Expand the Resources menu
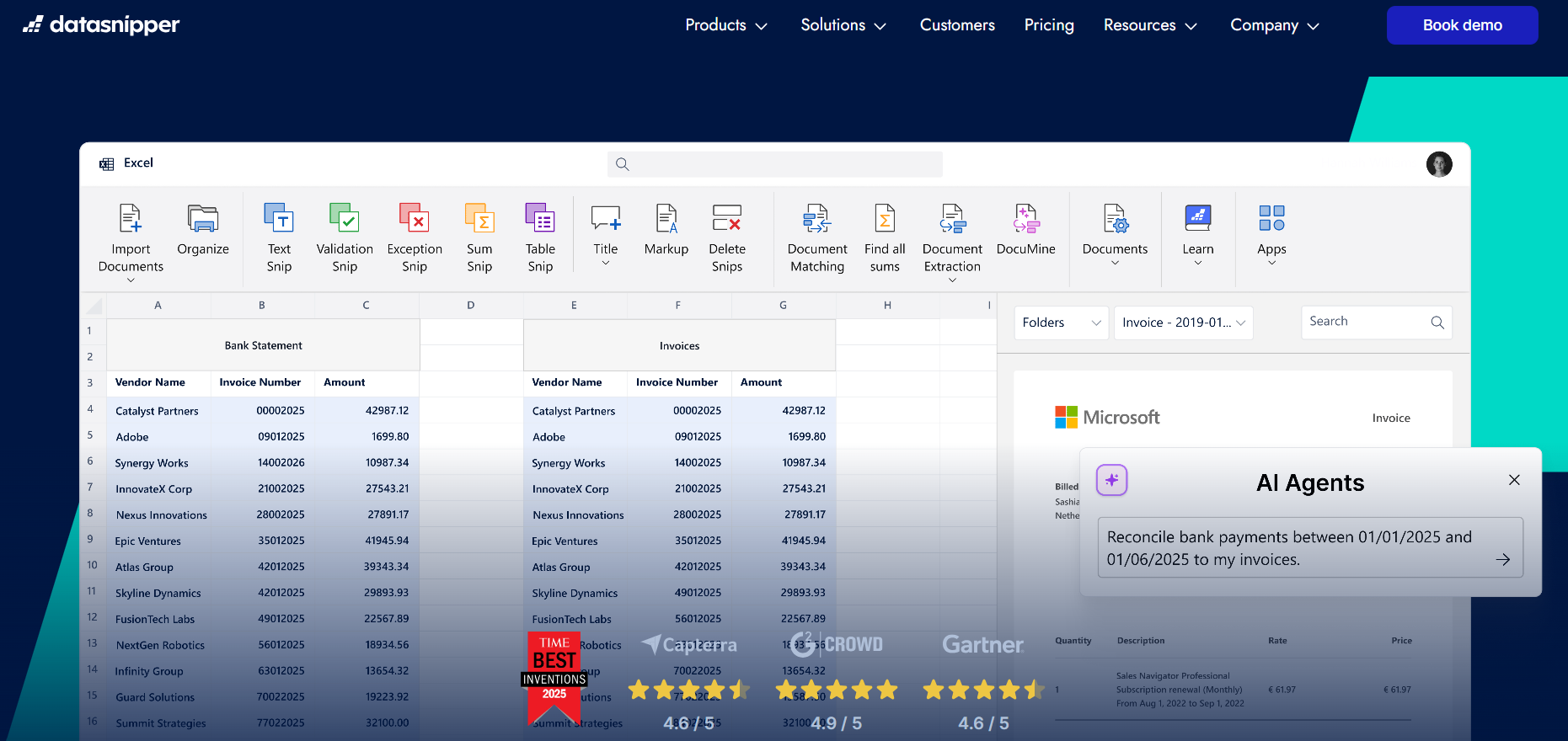 (x=1150, y=25)
